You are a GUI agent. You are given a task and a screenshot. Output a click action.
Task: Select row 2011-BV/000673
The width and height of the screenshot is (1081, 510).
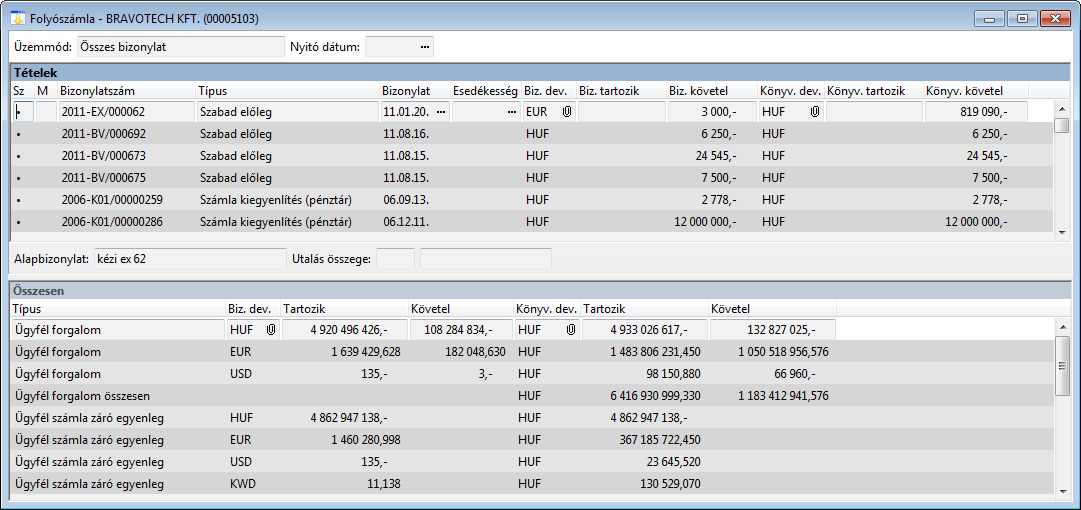point(532,156)
